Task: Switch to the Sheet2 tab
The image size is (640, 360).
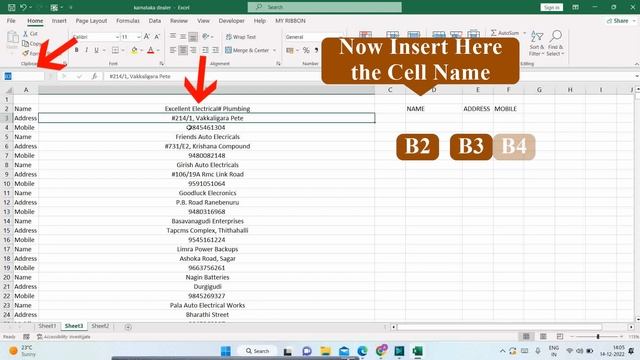Action: click(100, 326)
